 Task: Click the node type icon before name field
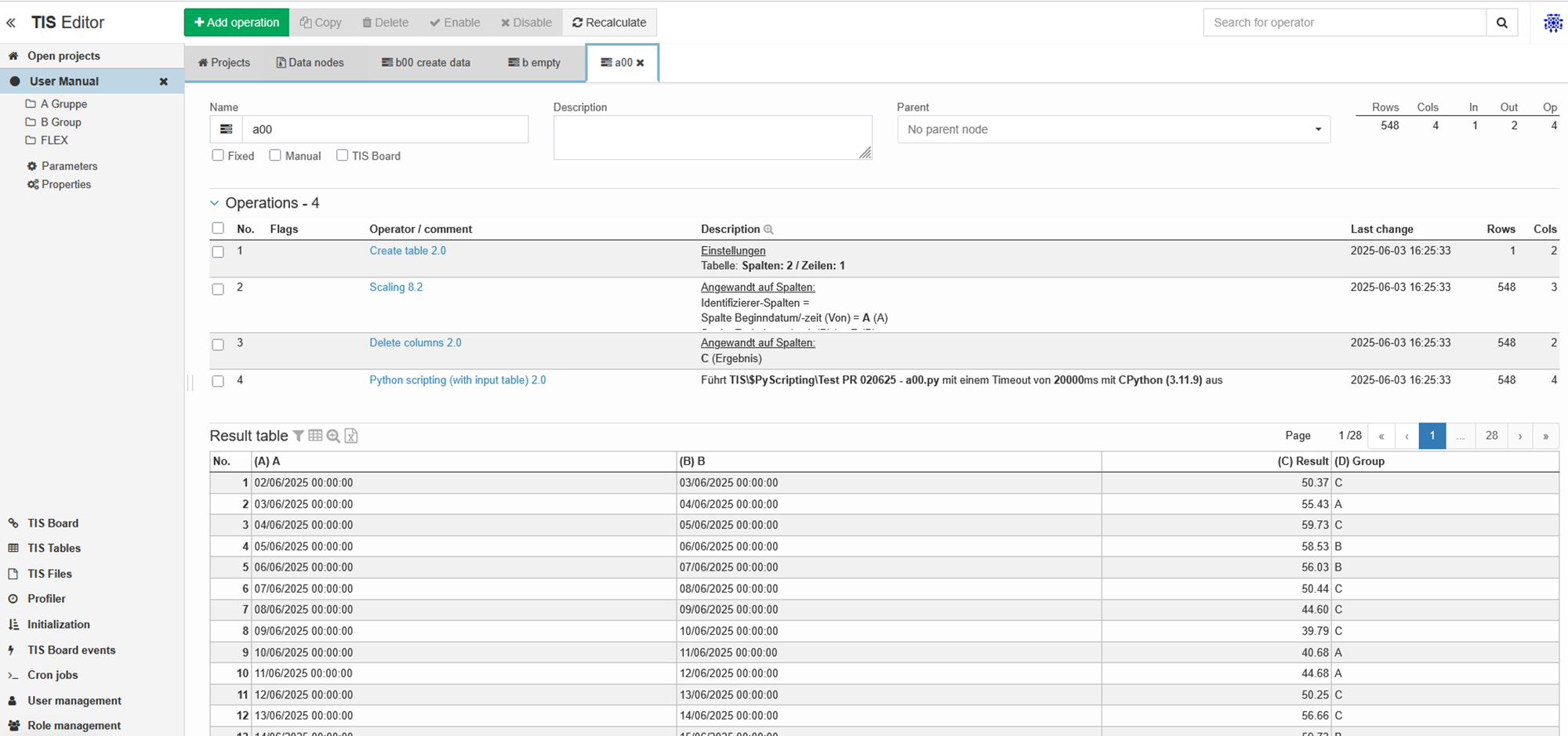tap(226, 129)
